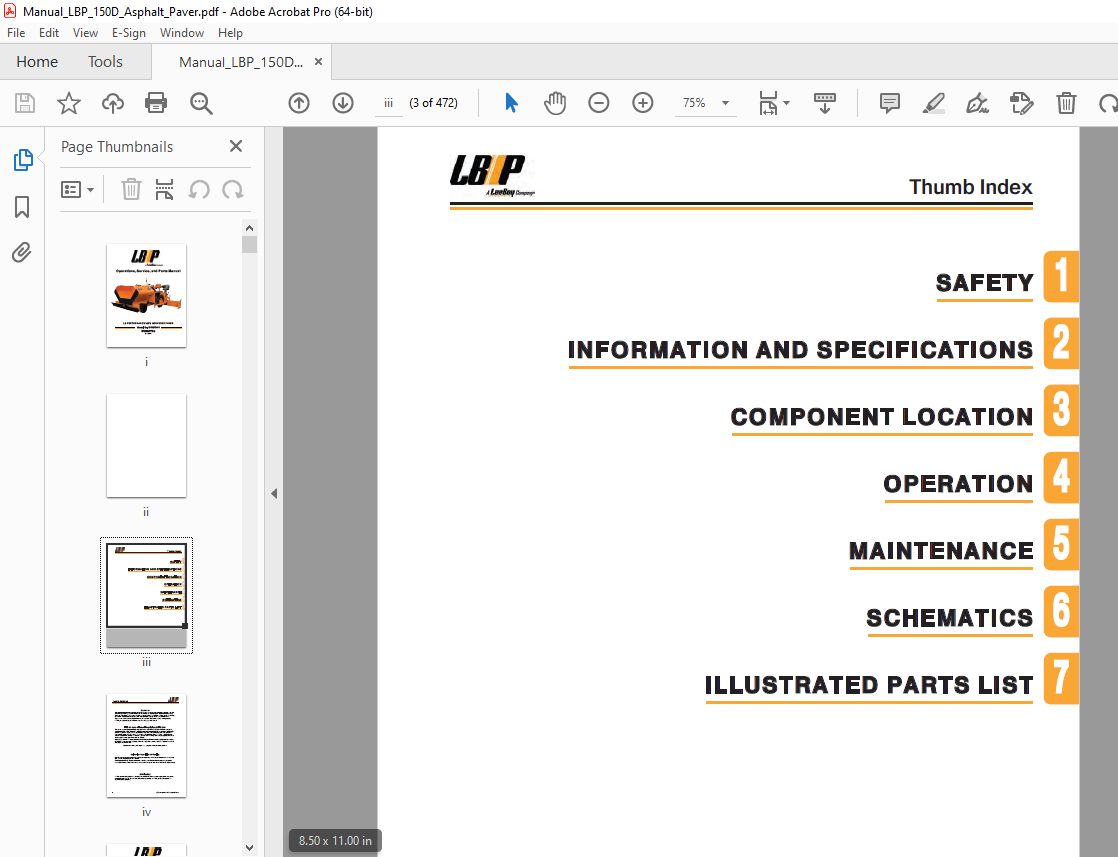Click INFORMATION AND SPECIFICATIONS index entry

coord(800,350)
